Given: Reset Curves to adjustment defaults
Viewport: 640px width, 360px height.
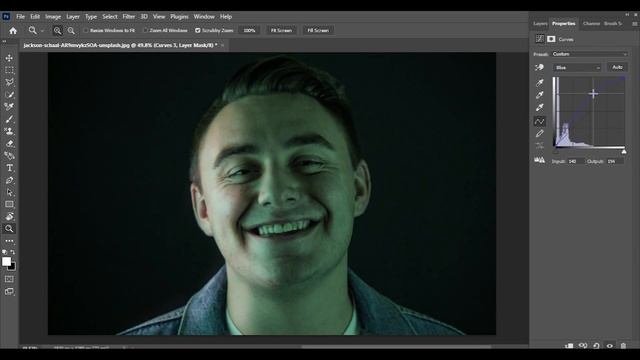Looking at the screenshot, I should [x=596, y=346].
